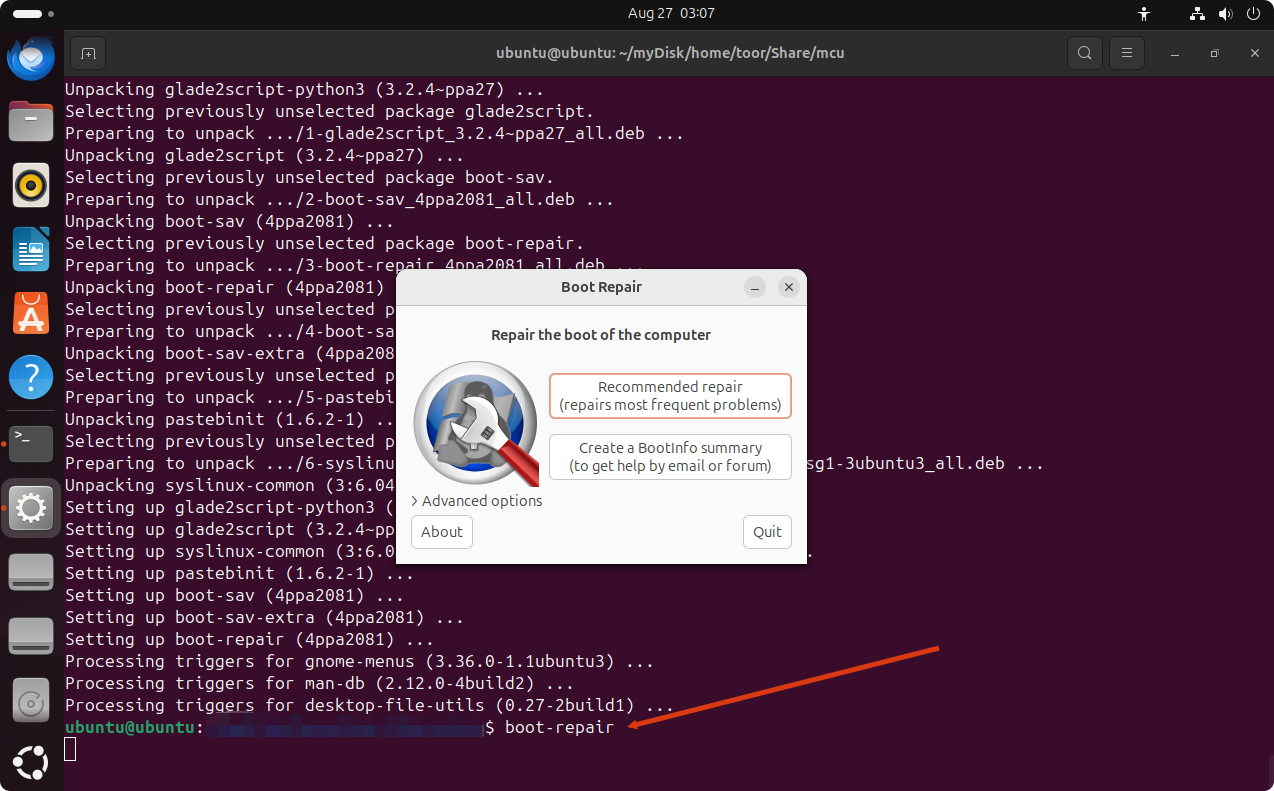Click Recommended repair button
Viewport: 1274px width, 791px height.
670,396
